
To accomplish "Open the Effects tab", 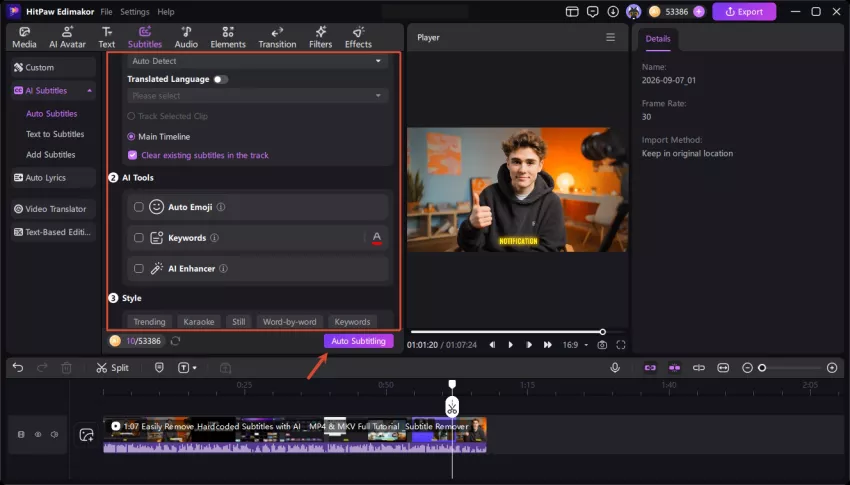I will click(x=358, y=37).
